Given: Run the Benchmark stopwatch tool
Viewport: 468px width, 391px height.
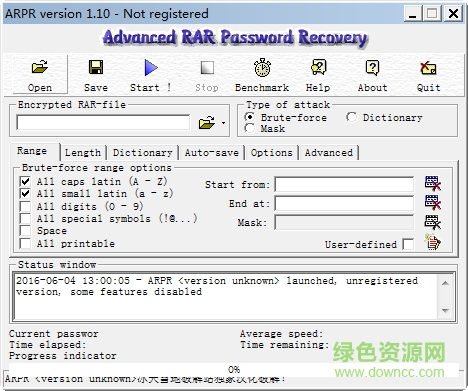Looking at the screenshot, I should coord(262,75).
